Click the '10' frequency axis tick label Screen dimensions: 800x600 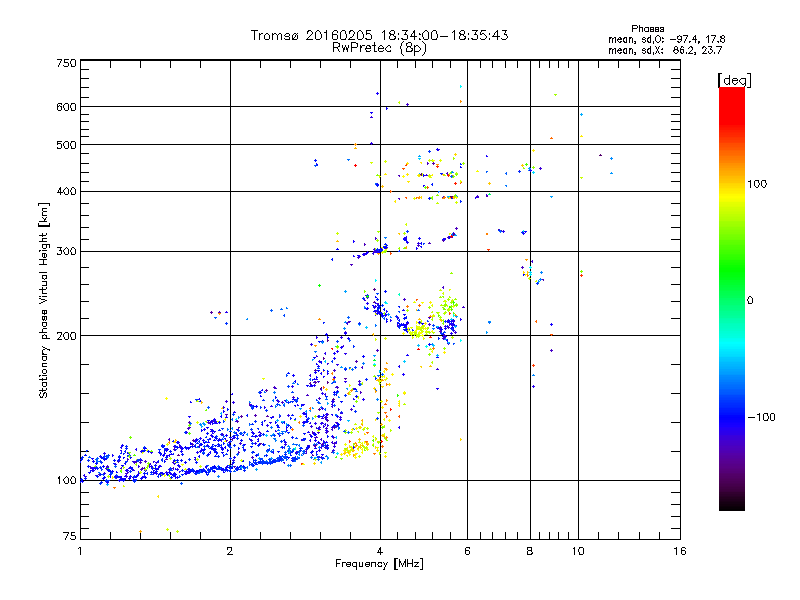(578, 551)
